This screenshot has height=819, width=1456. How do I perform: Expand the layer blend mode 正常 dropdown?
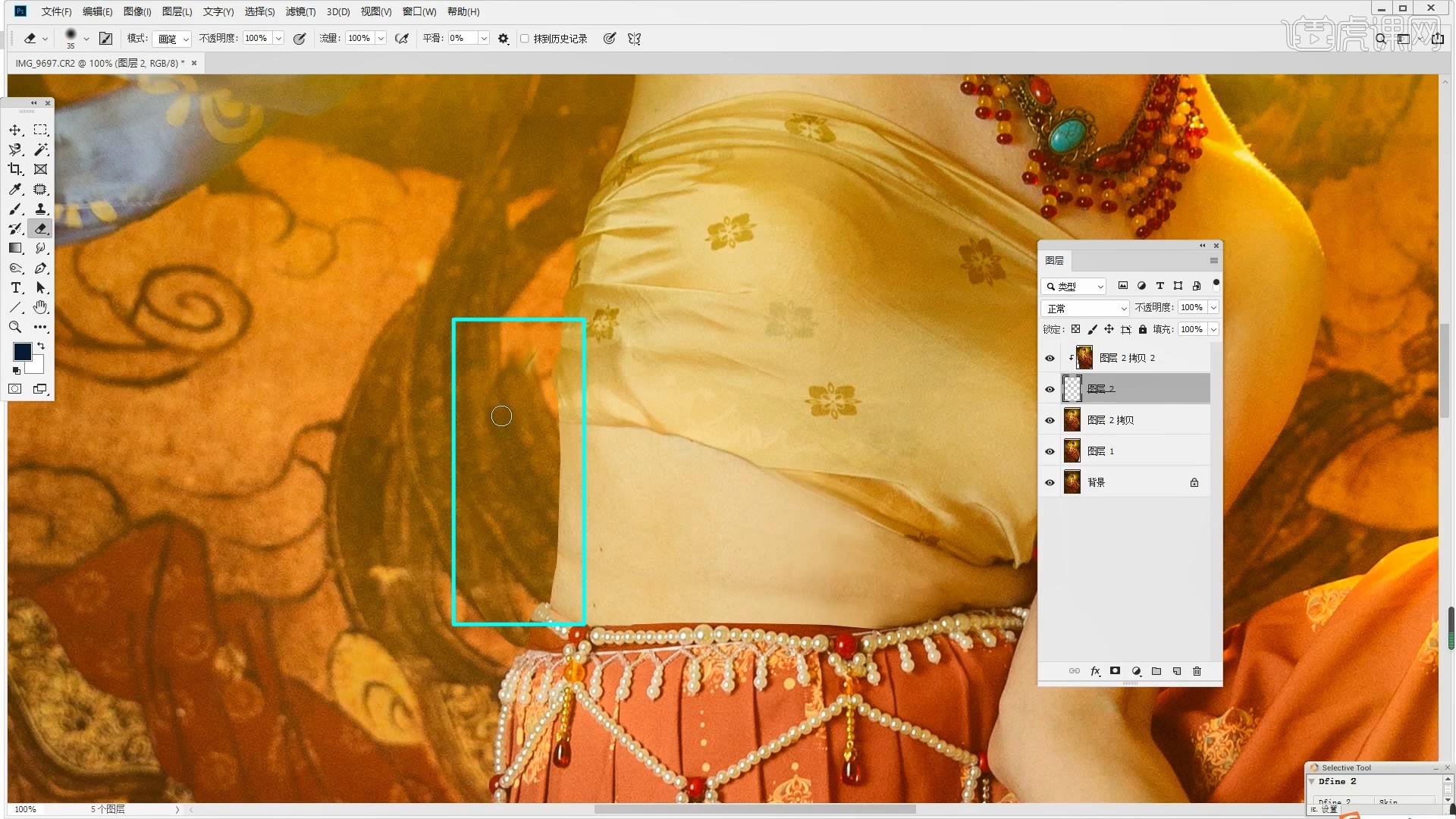coord(1085,308)
